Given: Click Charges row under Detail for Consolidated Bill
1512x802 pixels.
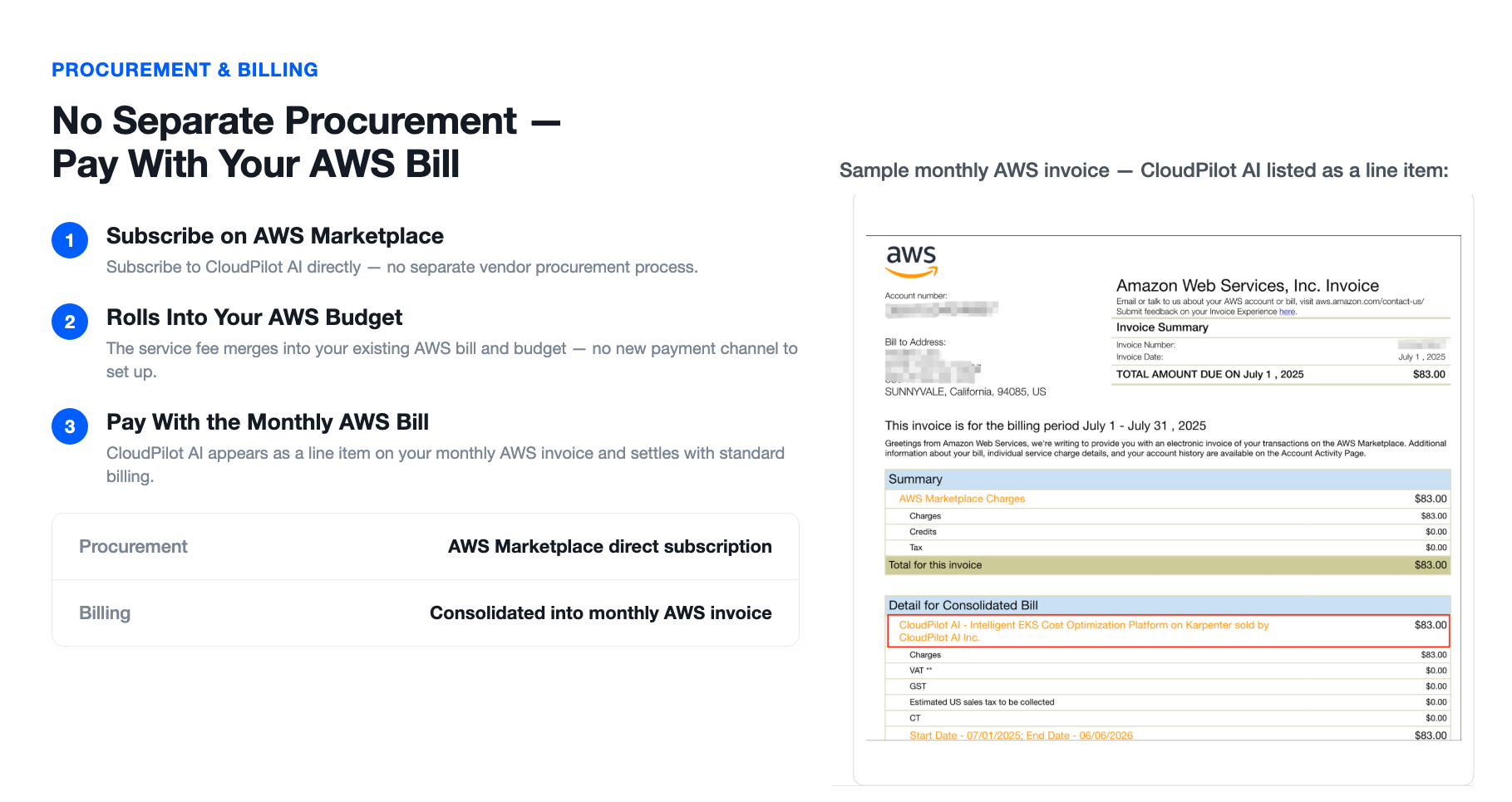Looking at the screenshot, I should click(1168, 655).
